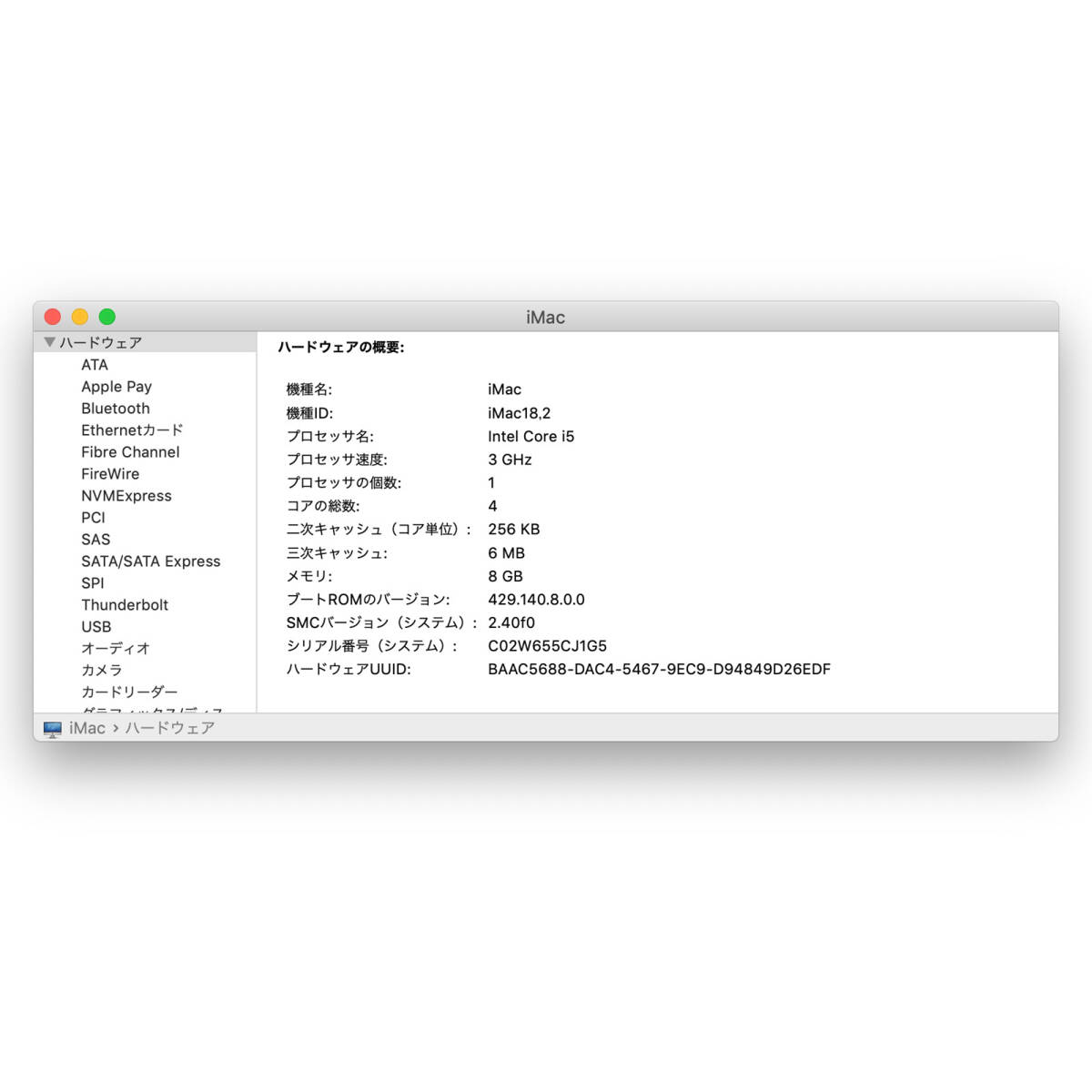This screenshot has height=1092, width=1092.
Task: Click the iMac window title
Action: 545,318
